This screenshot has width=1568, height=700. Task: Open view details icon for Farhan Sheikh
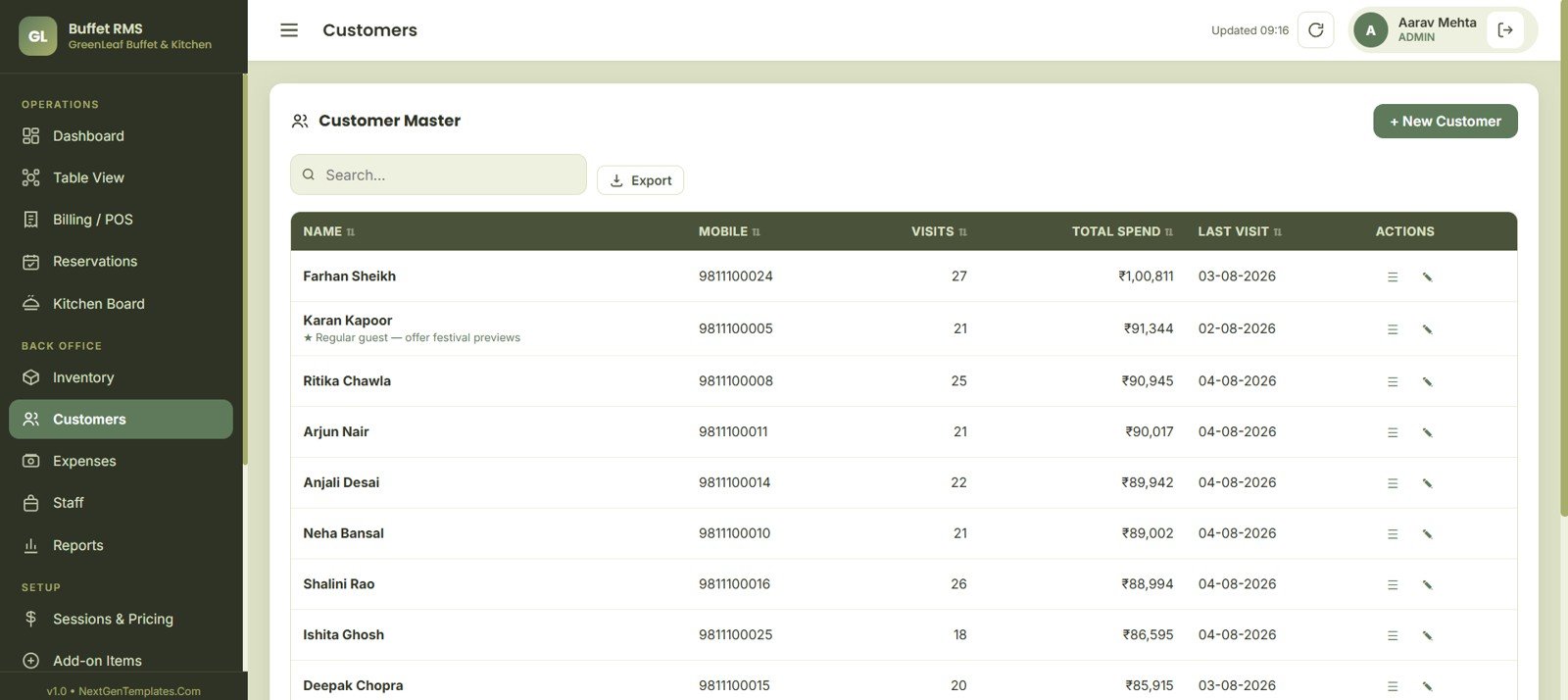tap(1393, 277)
